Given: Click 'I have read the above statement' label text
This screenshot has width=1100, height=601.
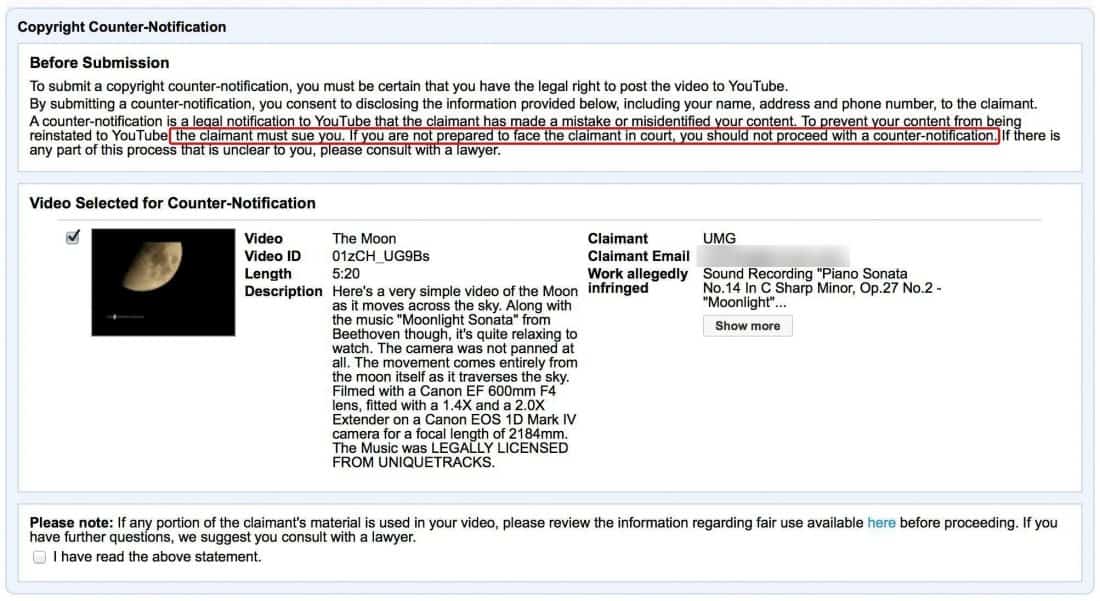Looking at the screenshot, I should tap(157, 557).
